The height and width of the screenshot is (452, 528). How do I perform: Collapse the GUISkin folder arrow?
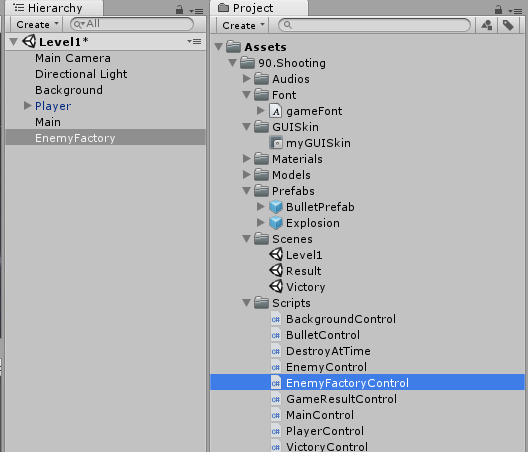[x=246, y=127]
